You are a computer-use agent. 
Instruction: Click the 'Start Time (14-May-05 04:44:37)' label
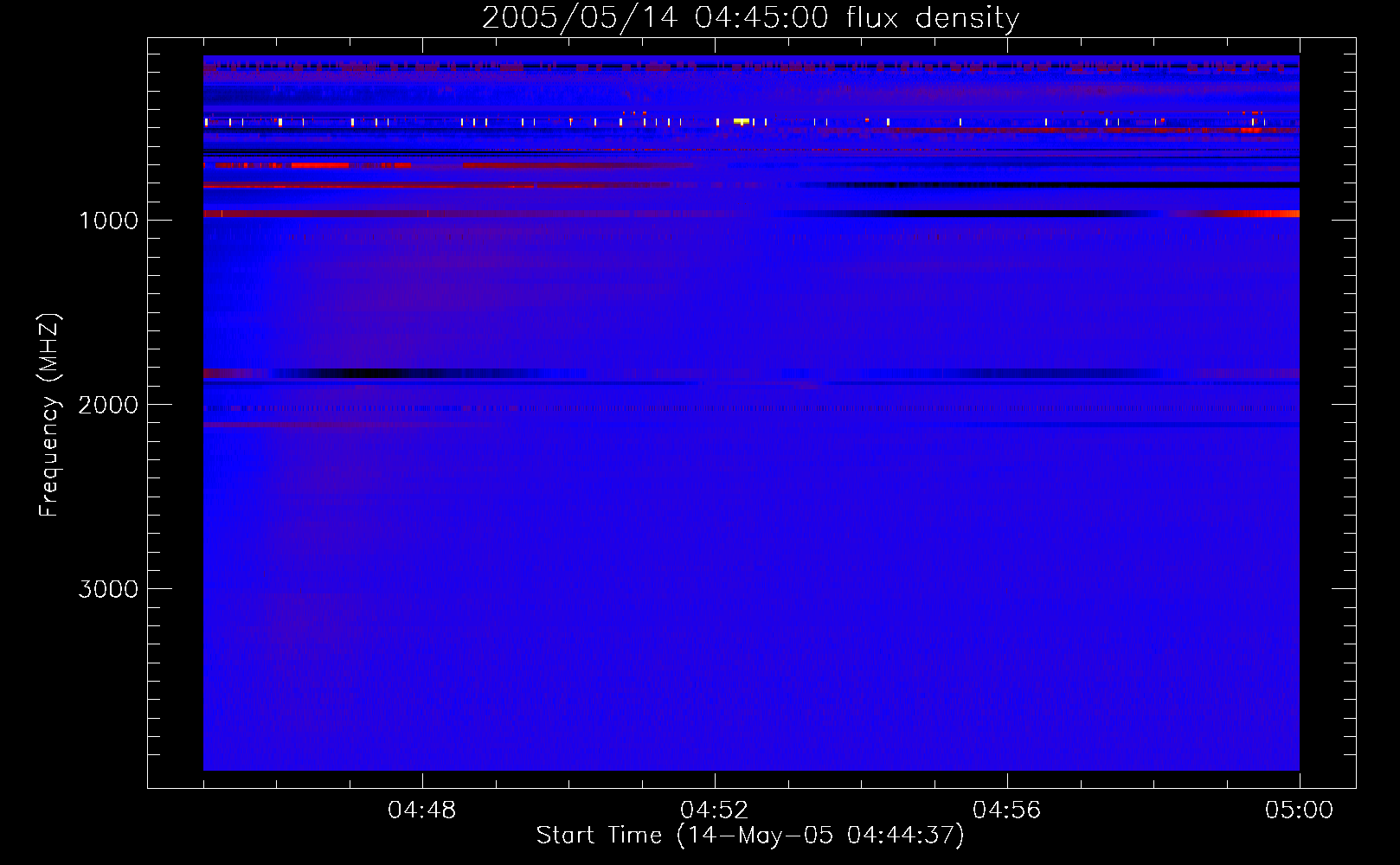750,835
